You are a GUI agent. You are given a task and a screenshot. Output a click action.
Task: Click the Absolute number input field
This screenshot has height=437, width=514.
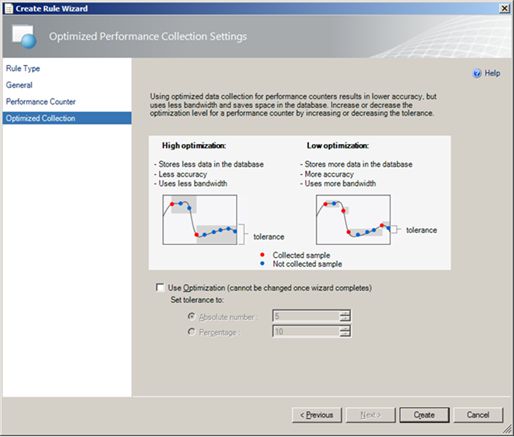306,316
